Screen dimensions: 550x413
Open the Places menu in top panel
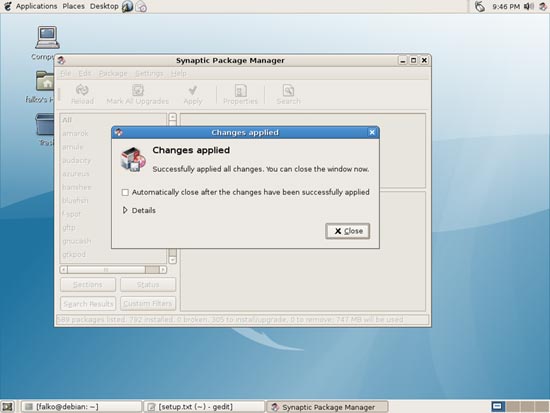coord(74,6)
